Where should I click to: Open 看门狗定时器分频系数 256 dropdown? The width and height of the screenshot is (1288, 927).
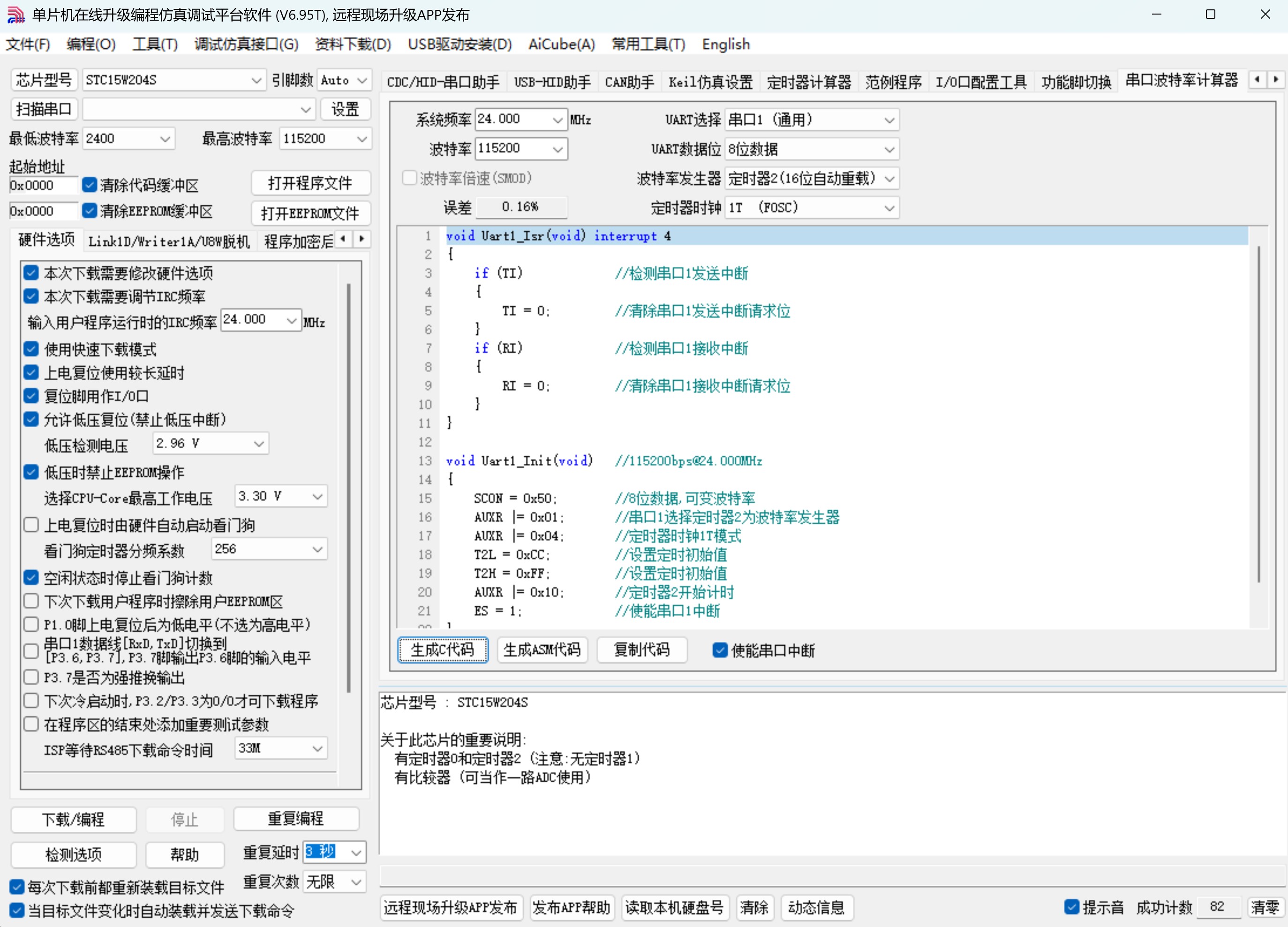(x=269, y=549)
